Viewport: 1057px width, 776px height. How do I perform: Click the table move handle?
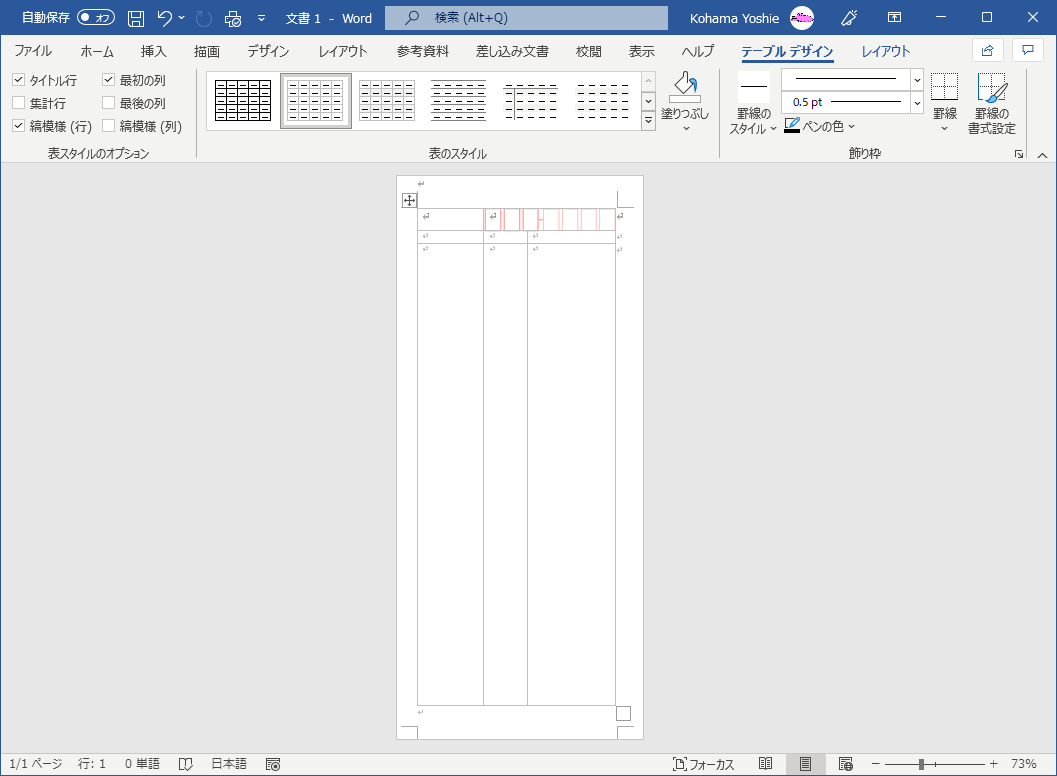[409, 201]
